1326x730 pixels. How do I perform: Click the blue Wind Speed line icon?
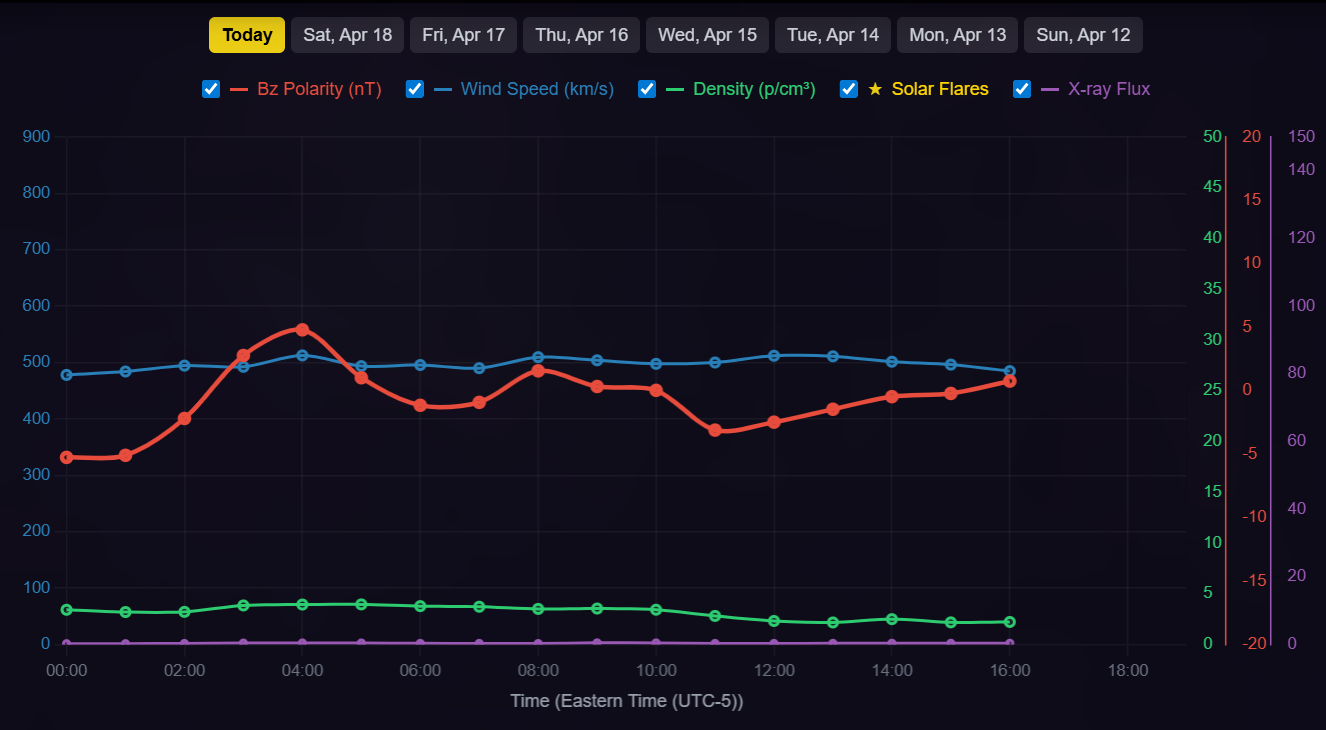pyautogui.click(x=442, y=89)
